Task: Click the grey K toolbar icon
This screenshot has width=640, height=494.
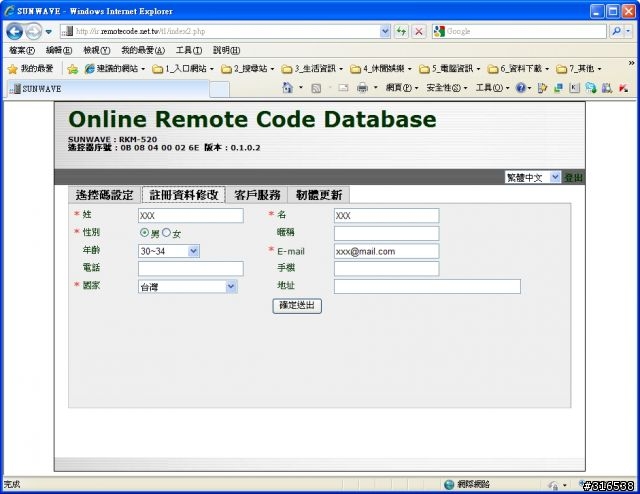Action: point(574,88)
